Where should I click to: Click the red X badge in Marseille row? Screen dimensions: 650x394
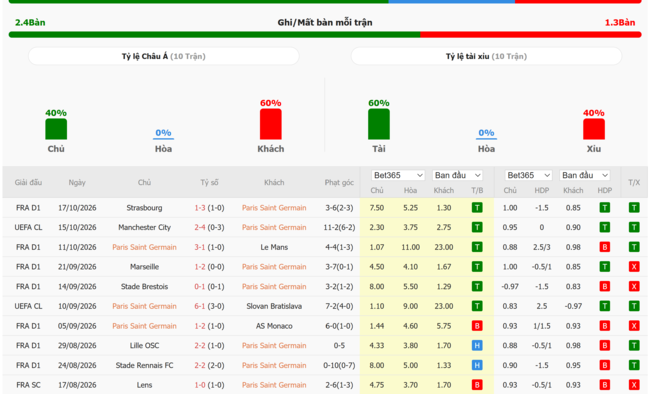(634, 267)
